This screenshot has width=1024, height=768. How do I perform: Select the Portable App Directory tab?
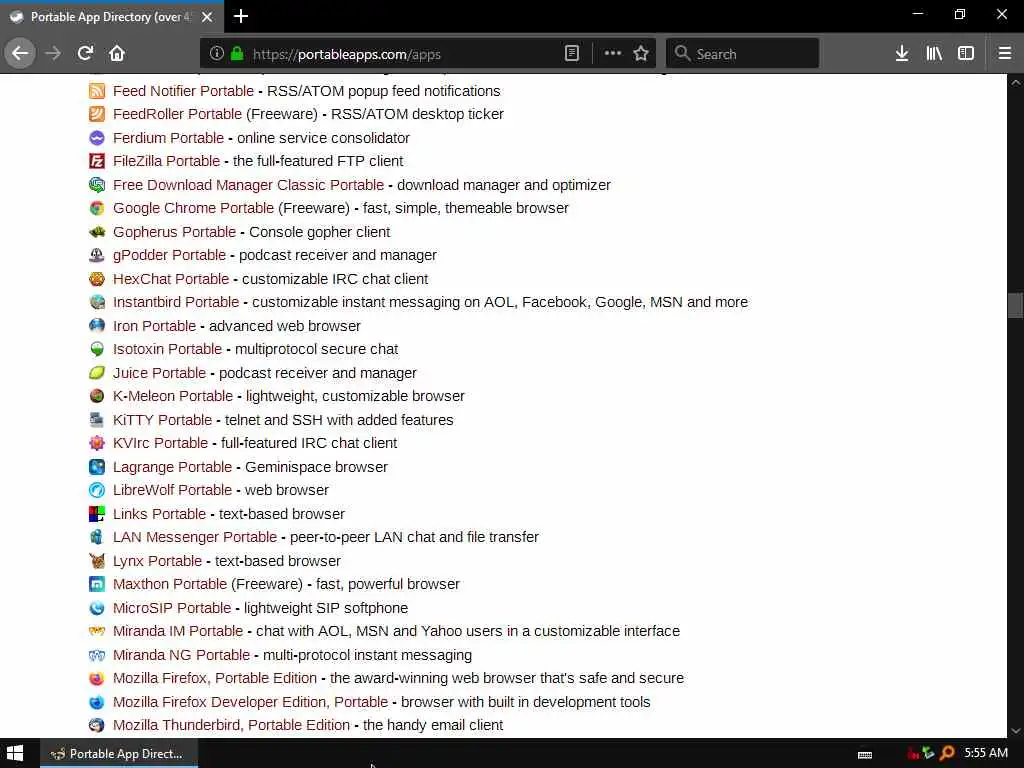coord(112,17)
